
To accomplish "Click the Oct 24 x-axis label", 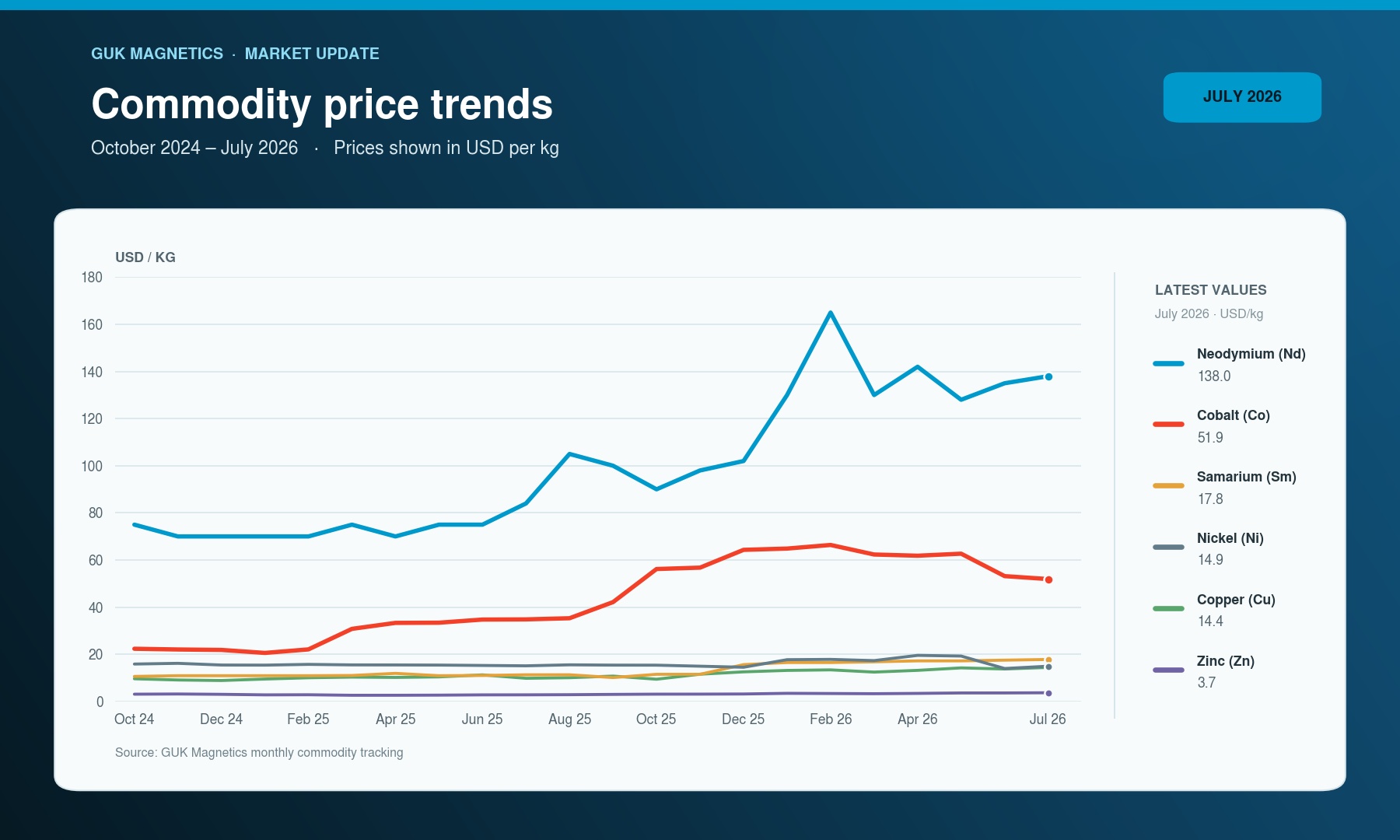I will click(x=134, y=719).
